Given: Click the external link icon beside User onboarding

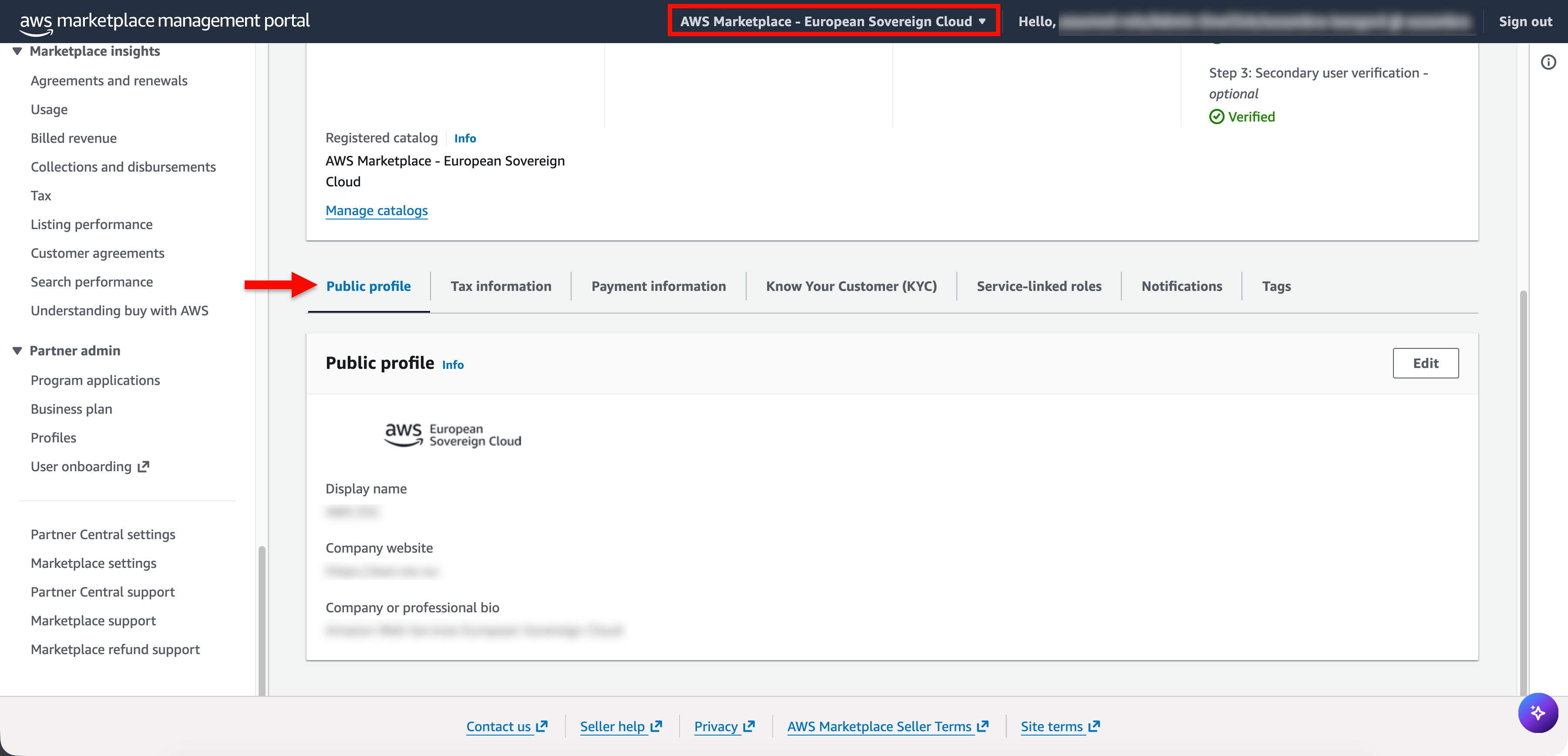Looking at the screenshot, I should (x=144, y=467).
